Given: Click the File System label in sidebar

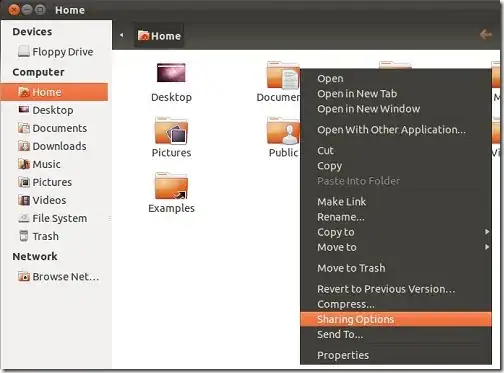Looking at the screenshot, I should 60,218.
